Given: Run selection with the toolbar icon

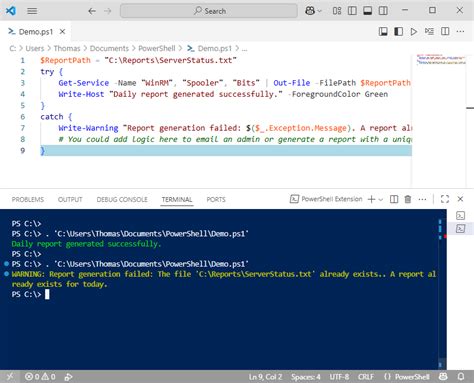Looking at the screenshot, I should coord(429,32).
